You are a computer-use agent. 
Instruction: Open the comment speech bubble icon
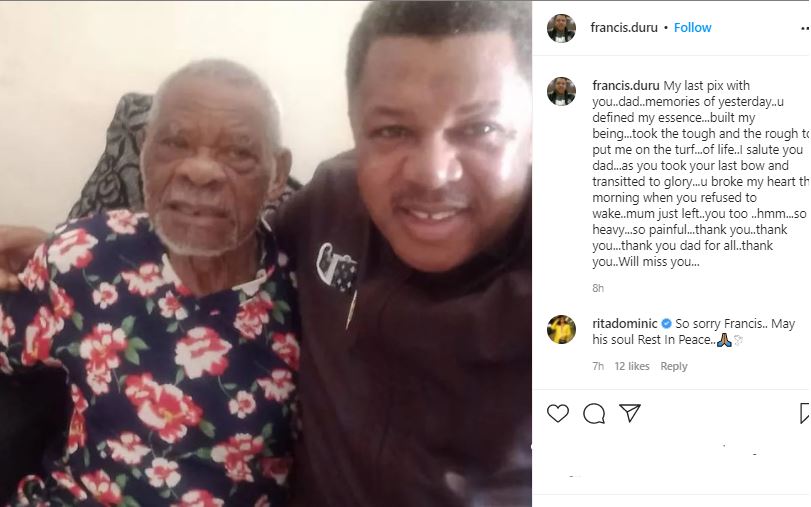coord(594,413)
